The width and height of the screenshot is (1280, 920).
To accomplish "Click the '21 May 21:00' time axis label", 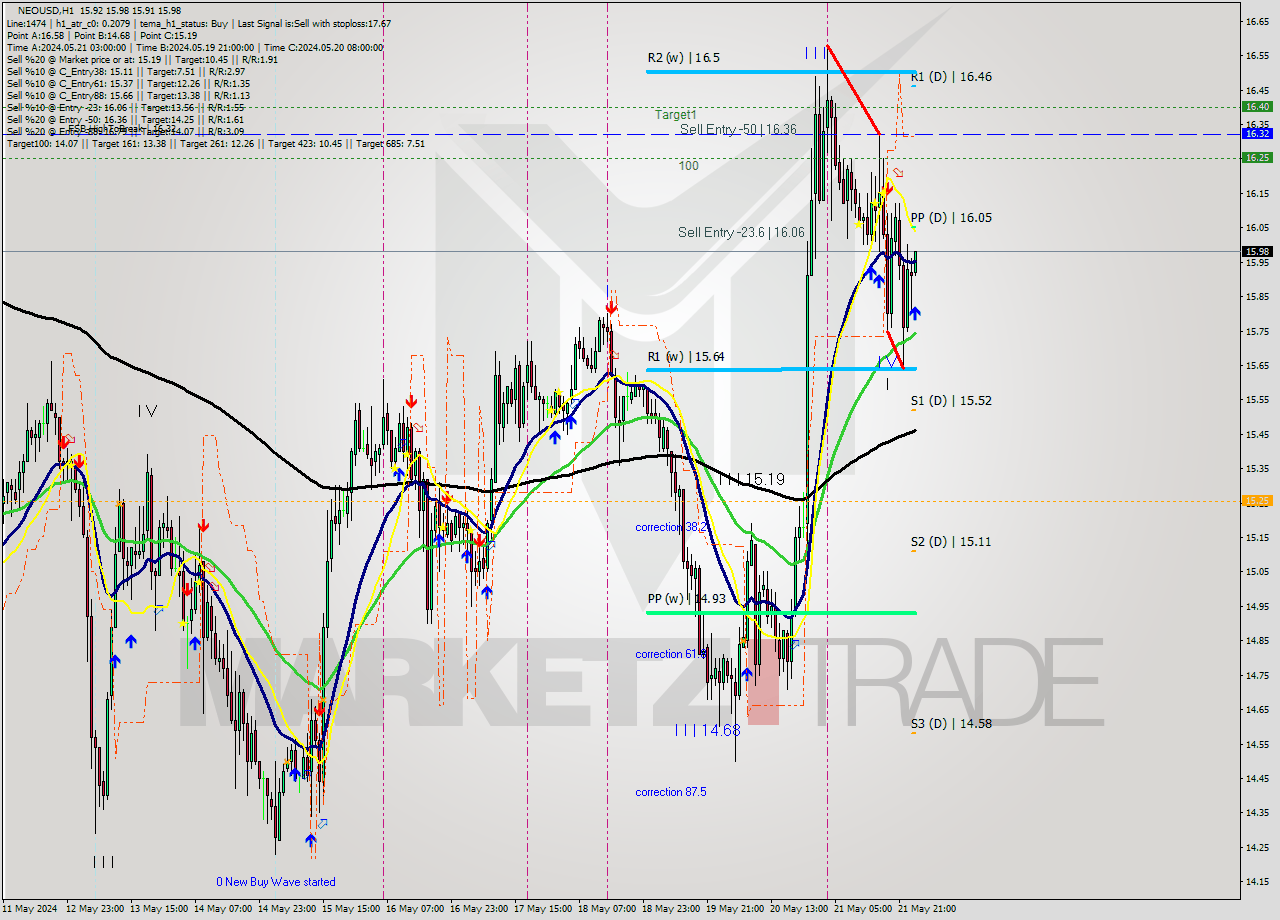I will tap(926, 909).
